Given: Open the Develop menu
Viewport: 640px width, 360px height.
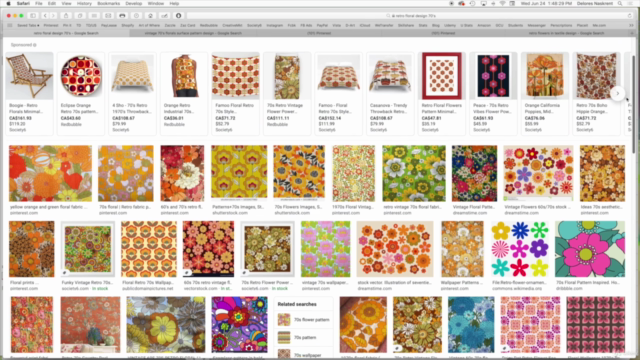Looking at the screenshot, I should [x=133, y=3].
